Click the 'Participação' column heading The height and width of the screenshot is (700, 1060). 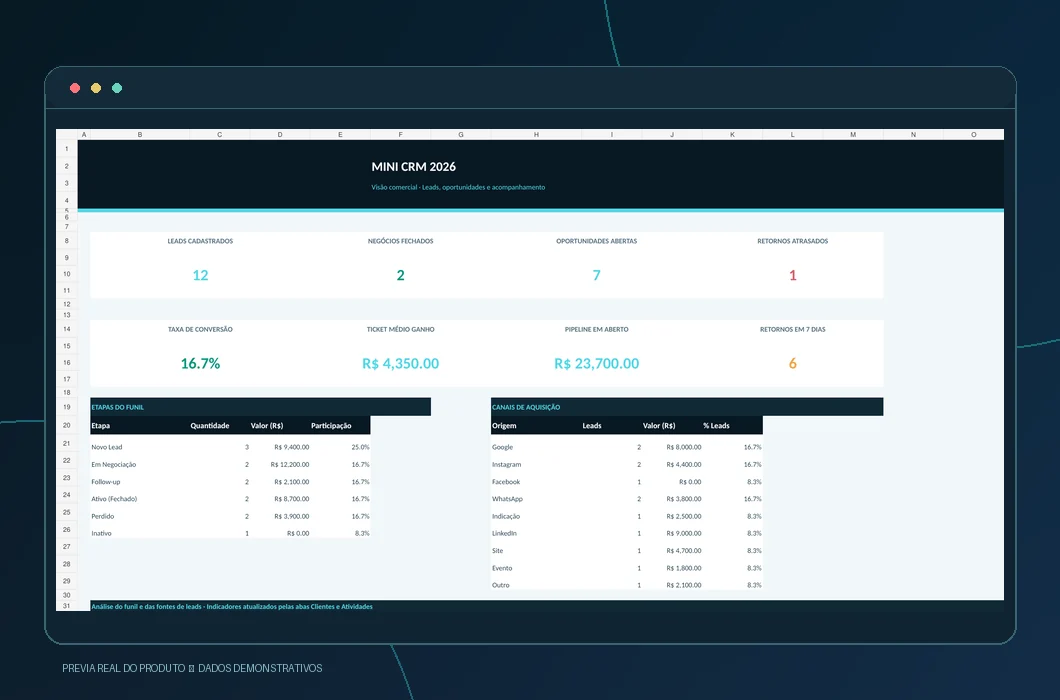[x=331, y=425]
